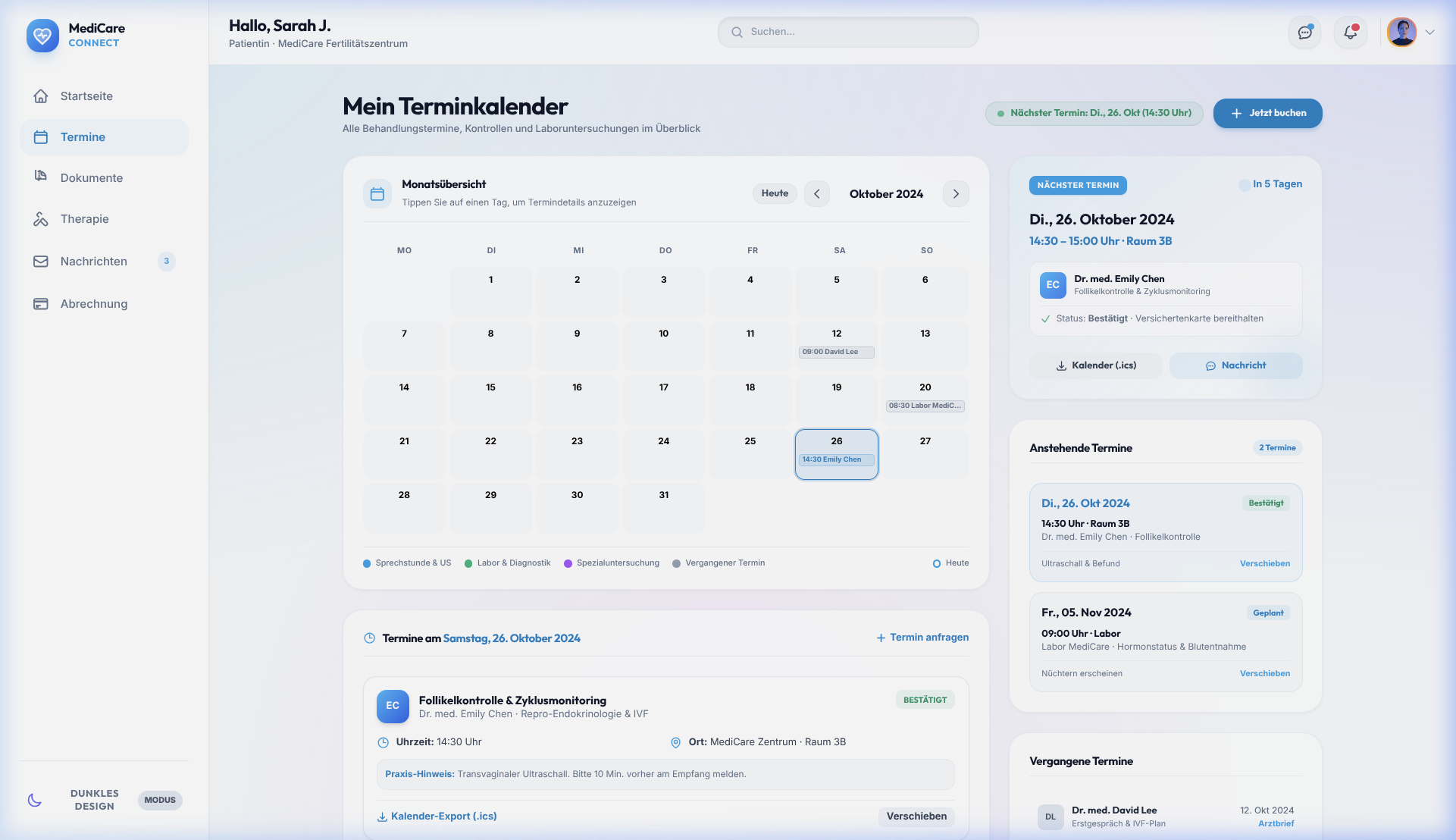Click the Nächster Termin status pill

1094,113
